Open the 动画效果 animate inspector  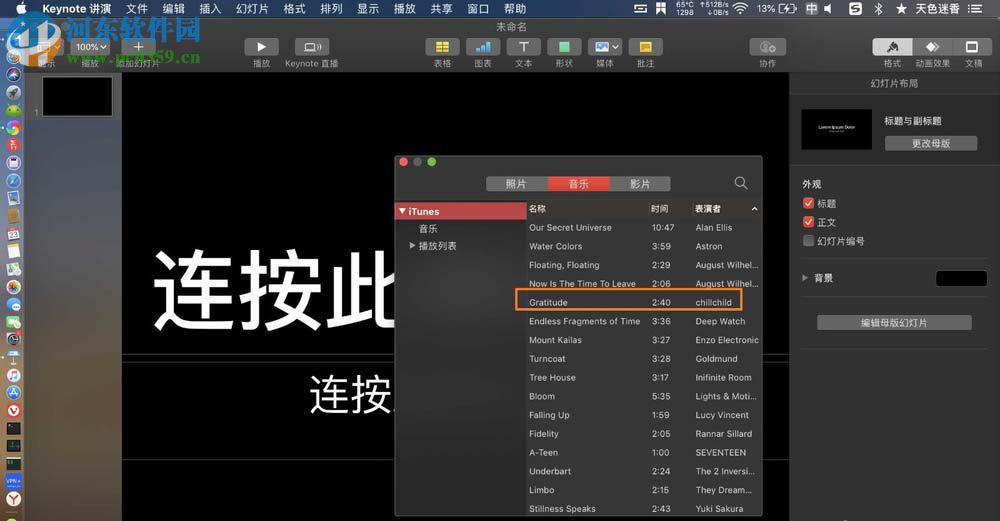point(932,47)
